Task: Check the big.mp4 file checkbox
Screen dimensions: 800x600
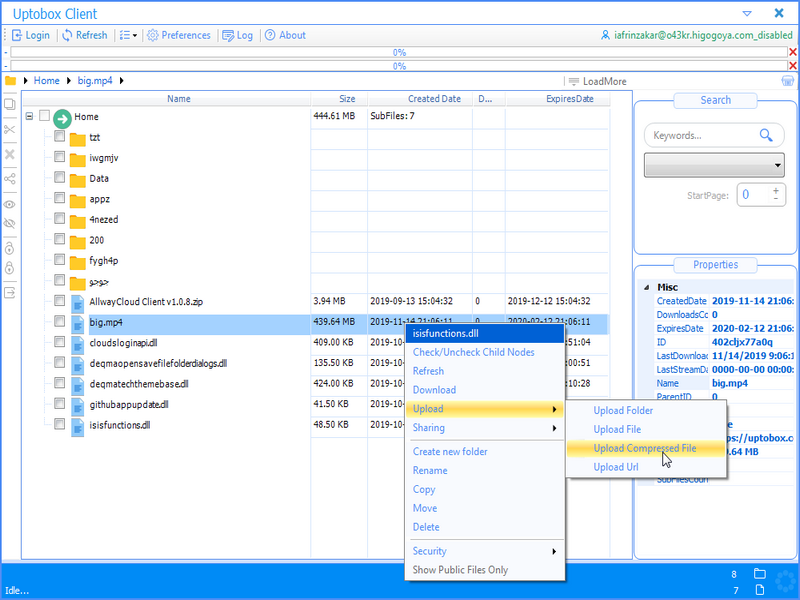Action: click(60, 321)
